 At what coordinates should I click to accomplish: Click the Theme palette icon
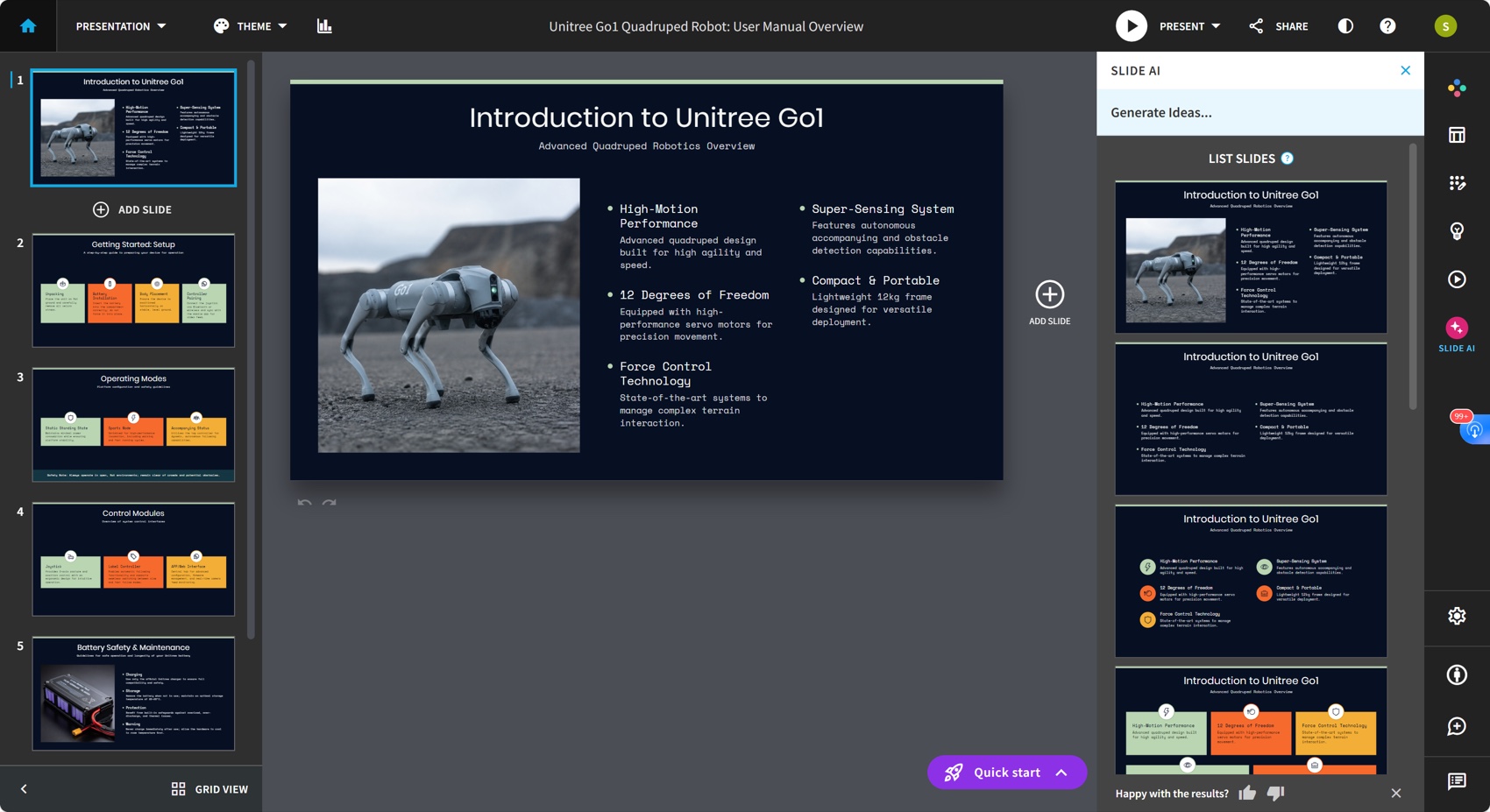(221, 26)
